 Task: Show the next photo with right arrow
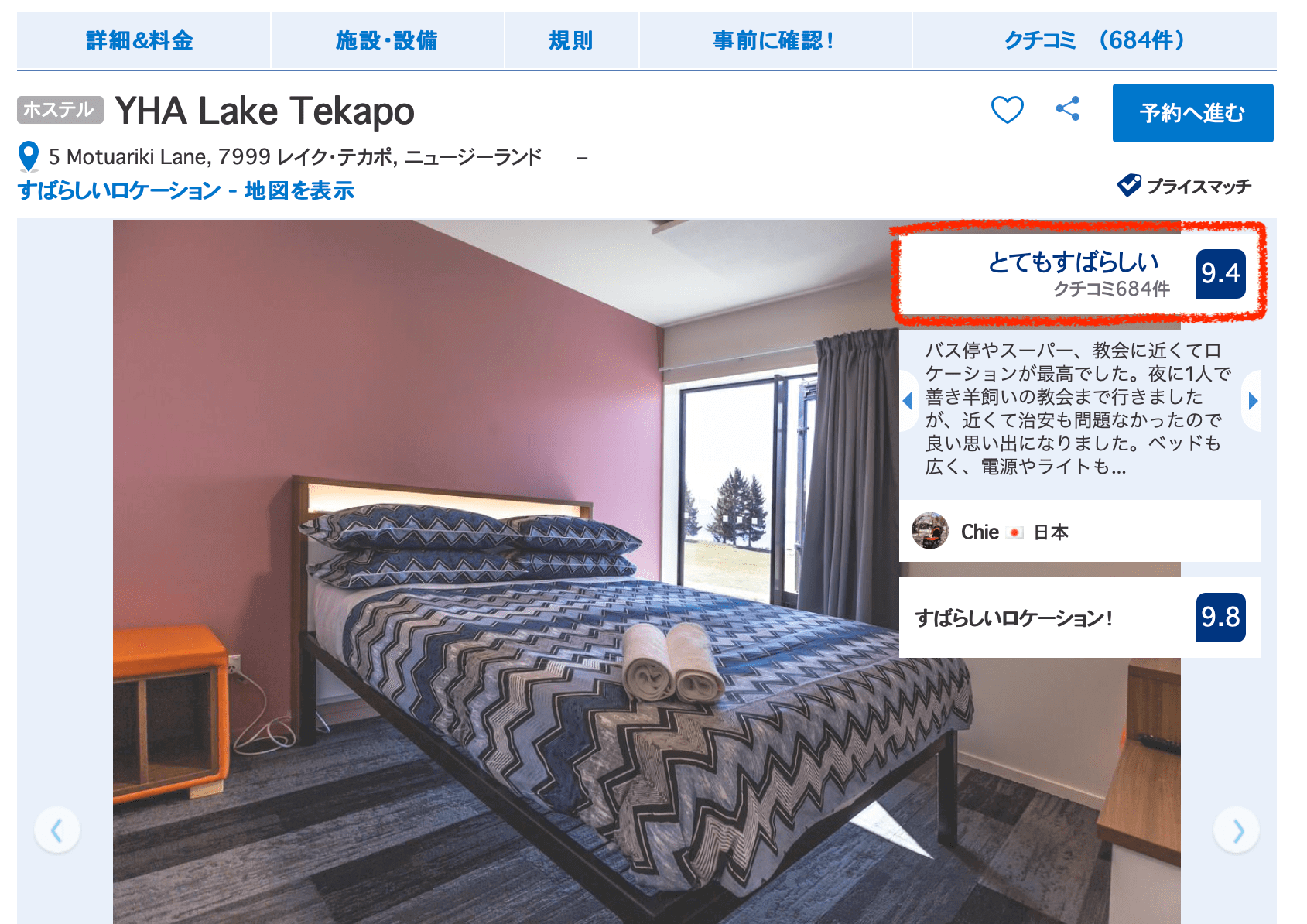[x=1237, y=830]
